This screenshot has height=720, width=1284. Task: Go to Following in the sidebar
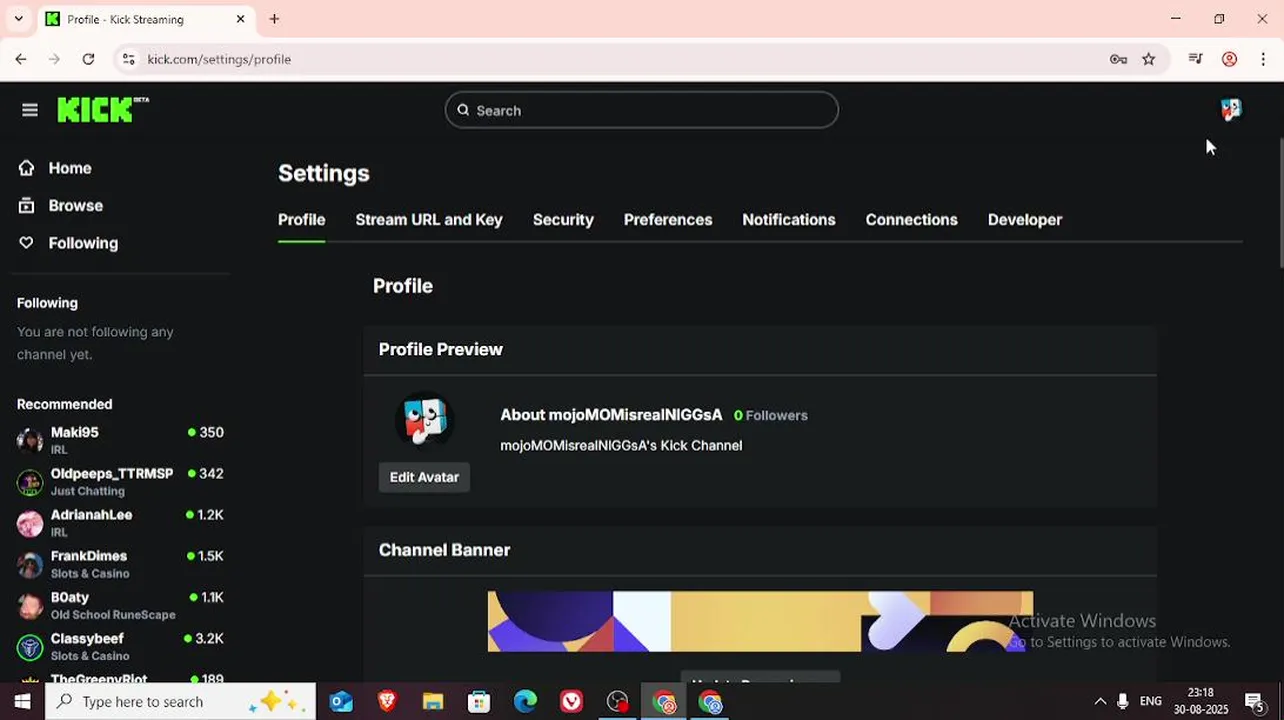(x=83, y=243)
